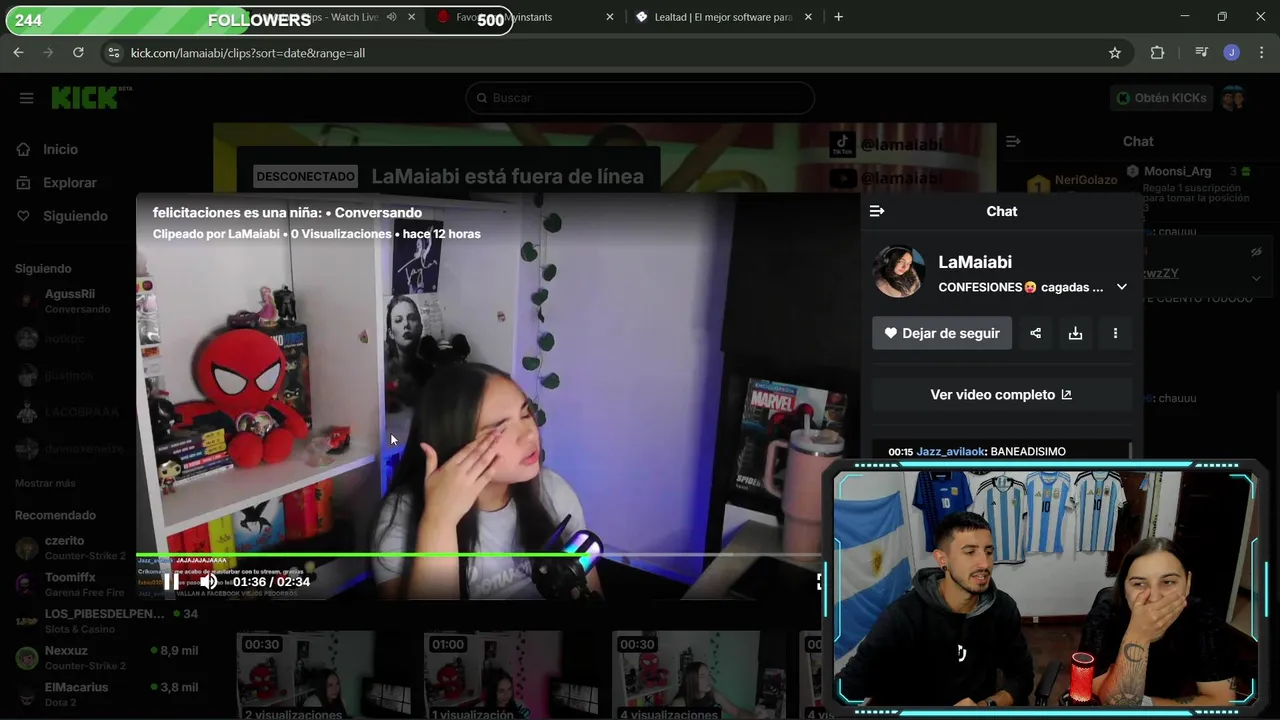1280x720 pixels.
Task: Collapse the background page Chat panel icon
Action: point(1013,142)
